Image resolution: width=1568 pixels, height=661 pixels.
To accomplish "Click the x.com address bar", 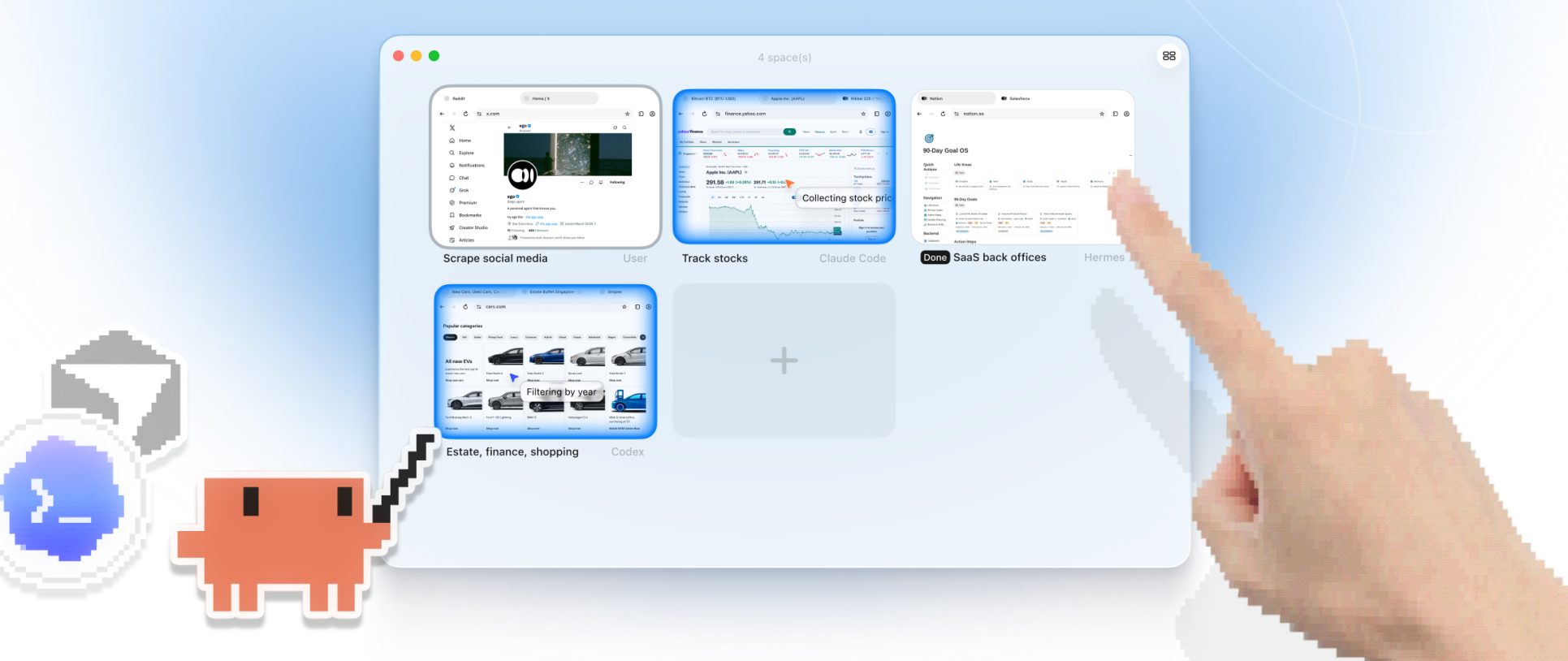I will point(552,114).
